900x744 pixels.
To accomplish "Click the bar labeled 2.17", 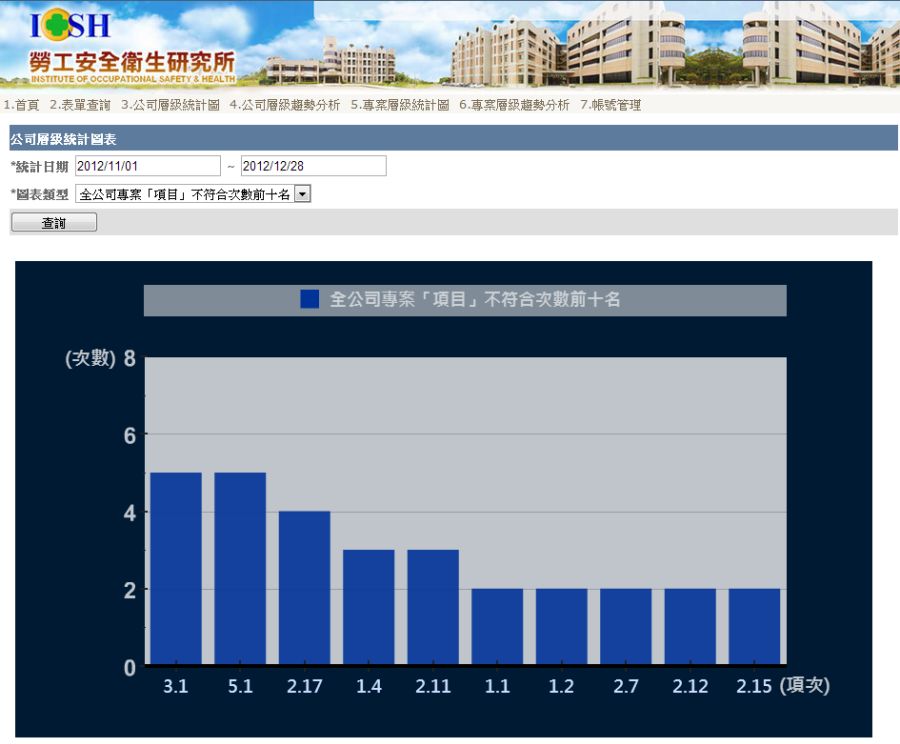I will click(x=304, y=588).
